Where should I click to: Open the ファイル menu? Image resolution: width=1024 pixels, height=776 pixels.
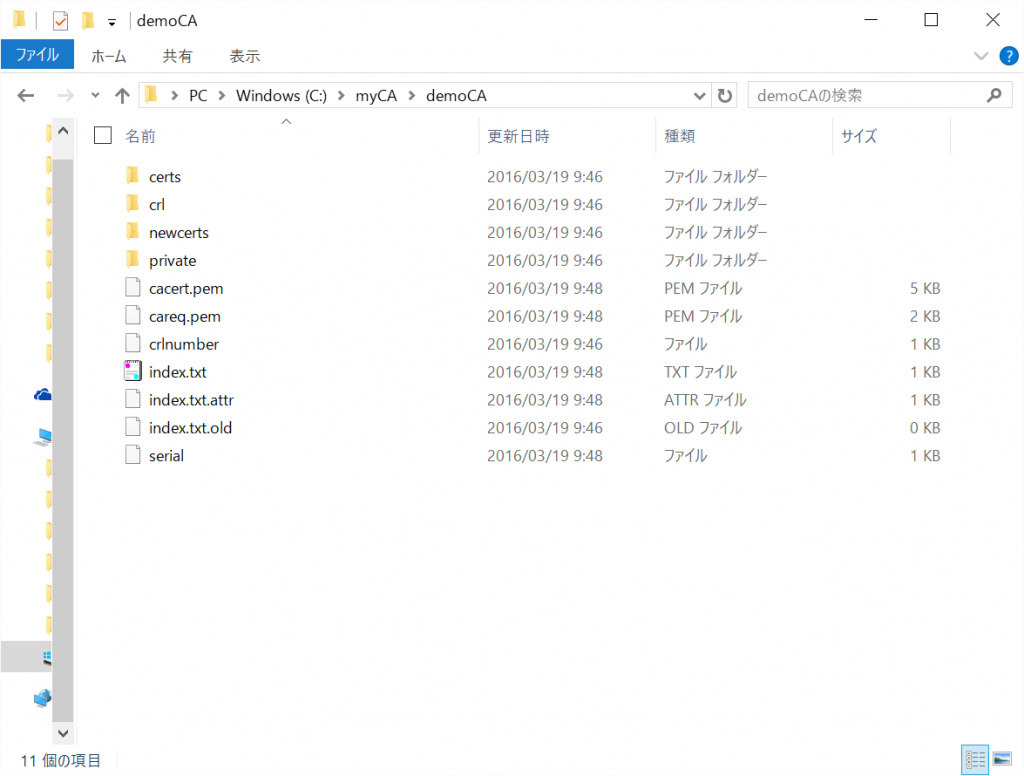pyautogui.click(x=37, y=55)
